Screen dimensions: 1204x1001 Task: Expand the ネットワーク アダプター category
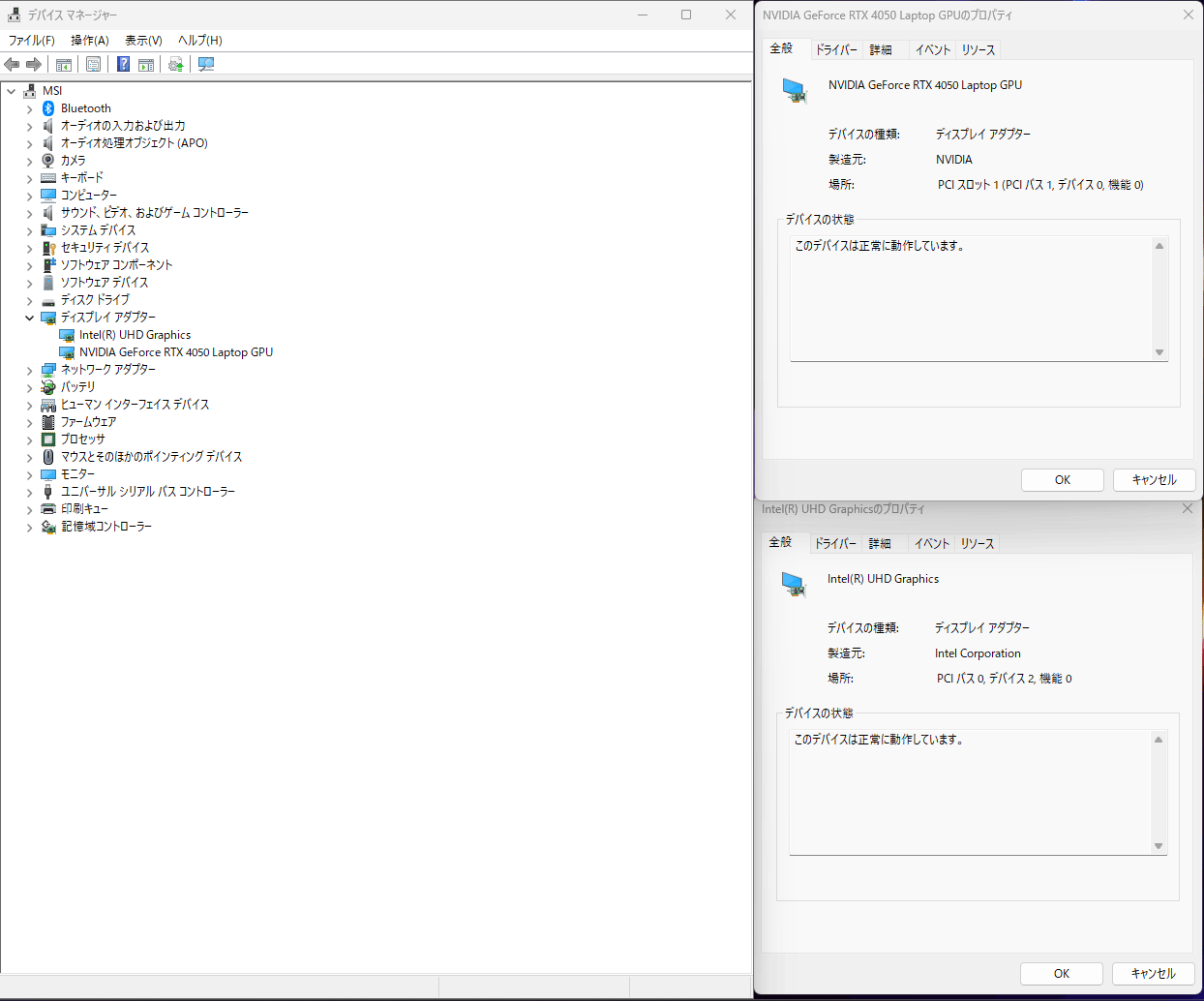coord(29,370)
